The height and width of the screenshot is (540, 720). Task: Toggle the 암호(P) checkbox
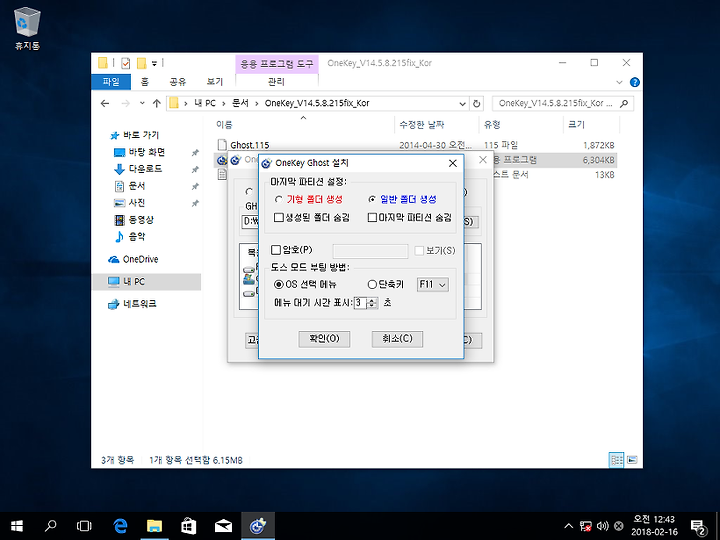point(276,250)
